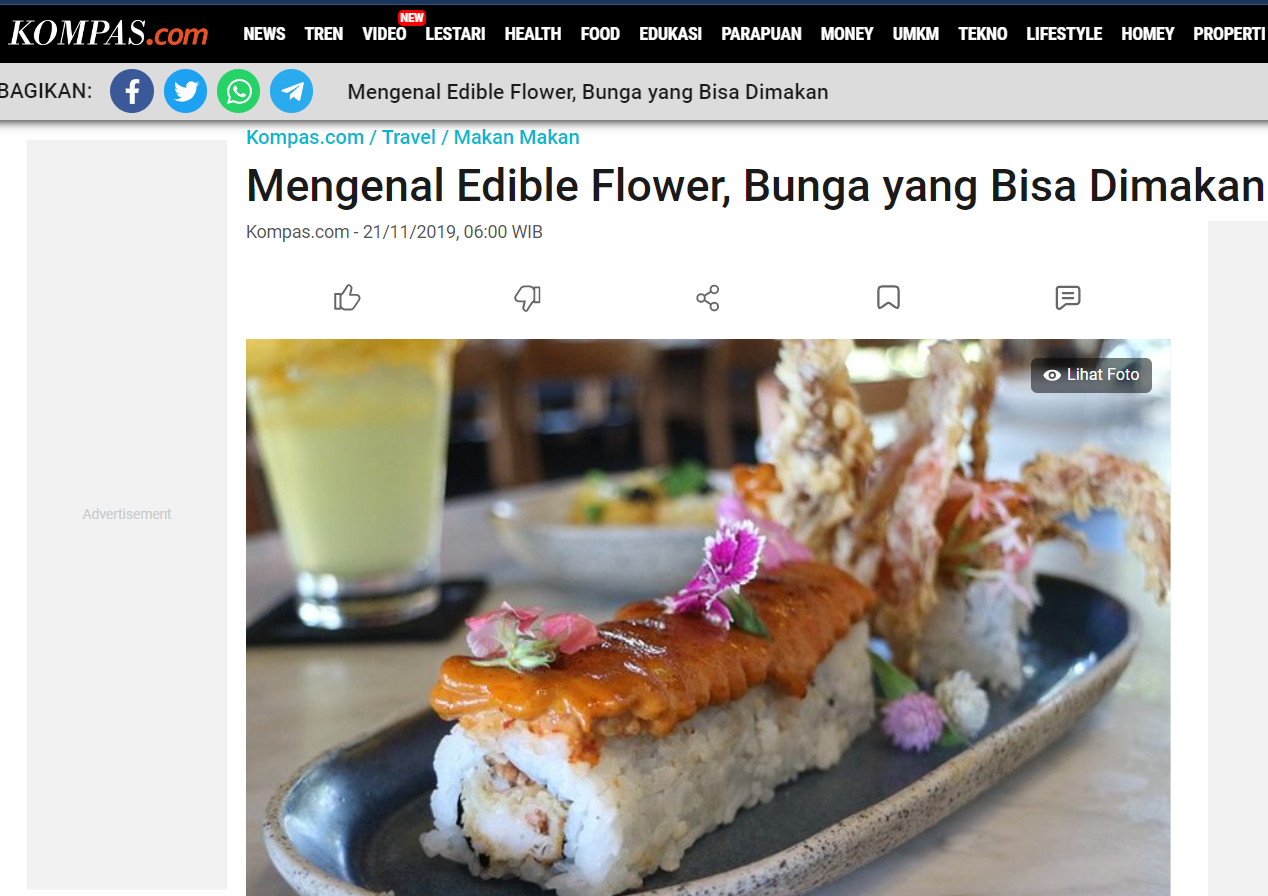Select the FOOD menu item
The height and width of the screenshot is (896, 1268).
click(x=600, y=34)
